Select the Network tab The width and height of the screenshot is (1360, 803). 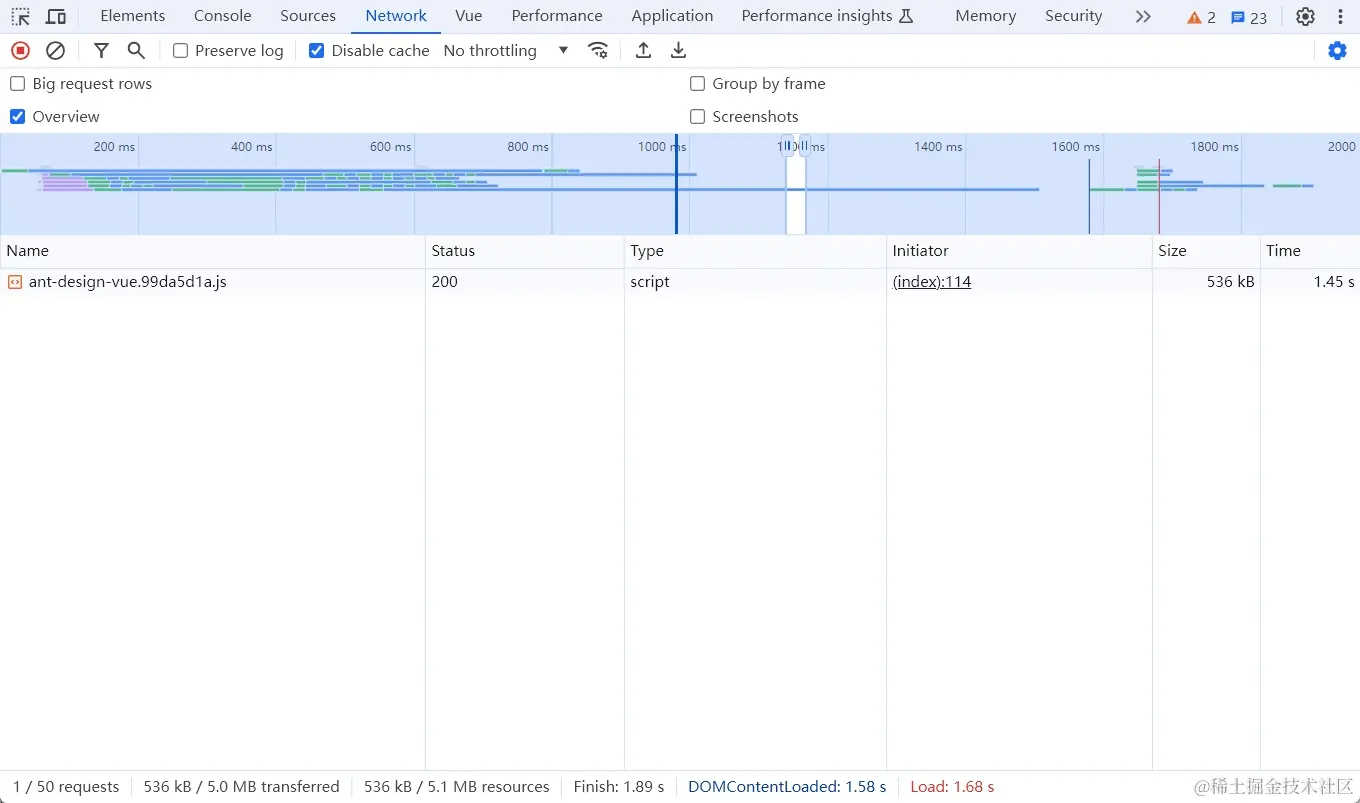coord(396,16)
